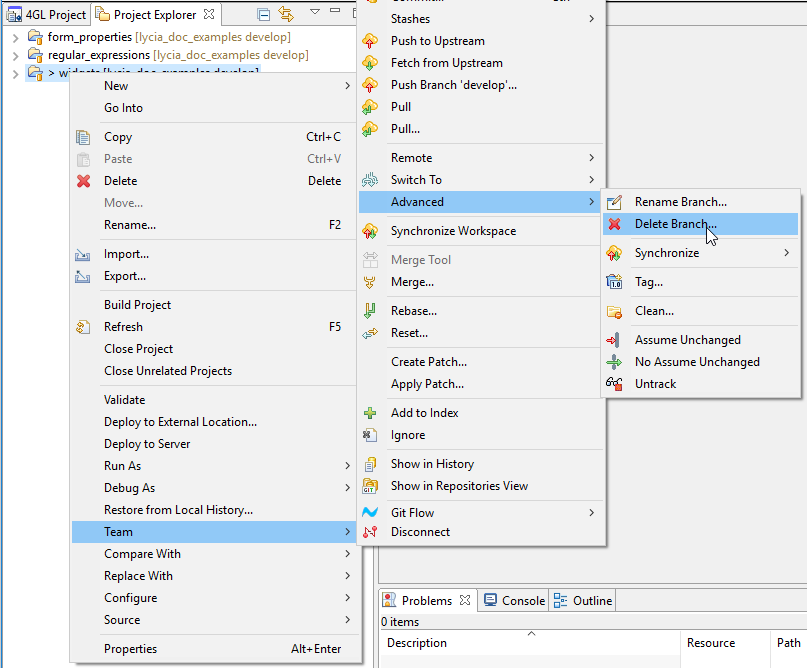Click the Assume Unchanged icon
Screen dimensions: 807x668
click(x=615, y=340)
